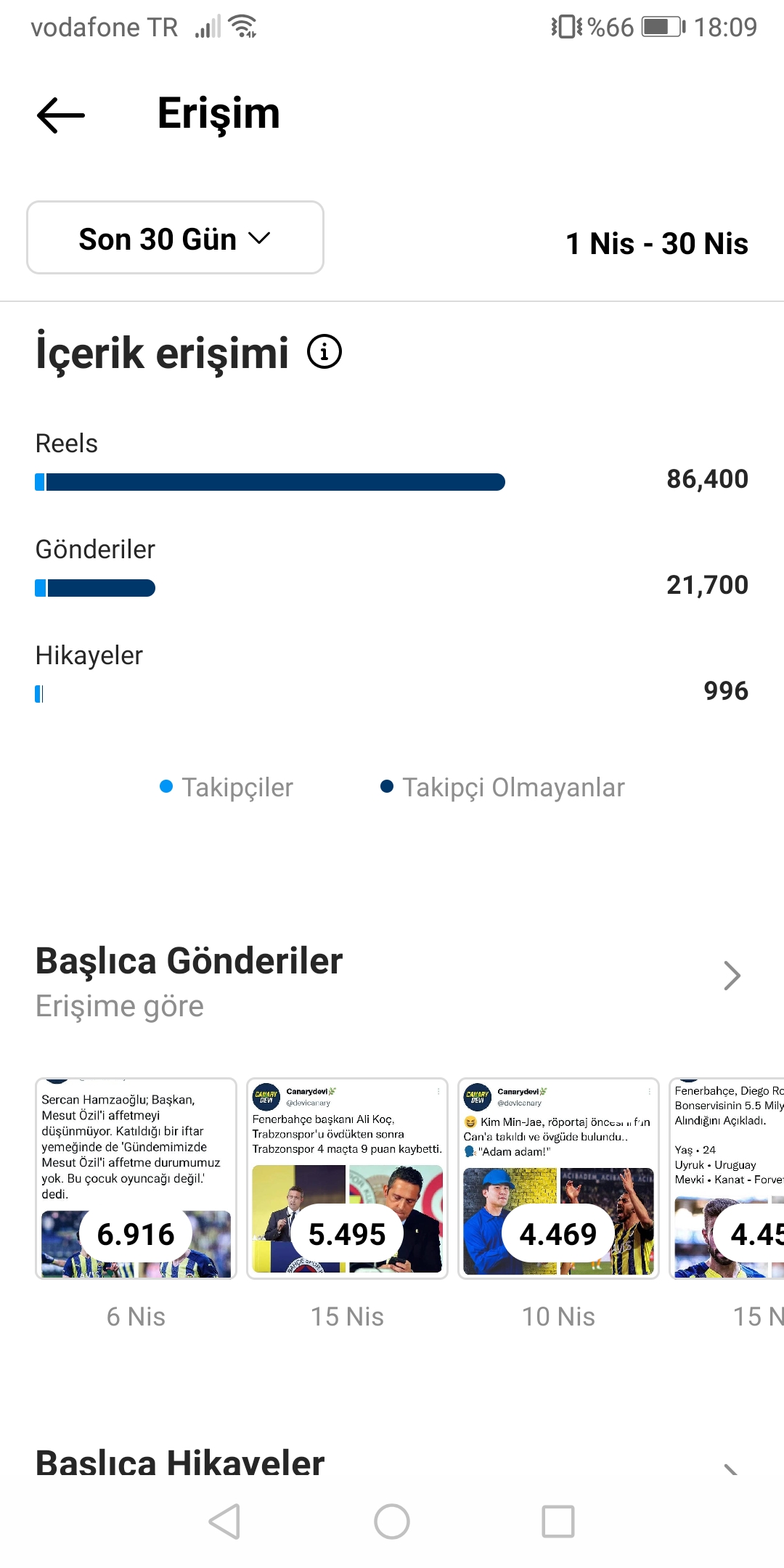Screen dimensions: 784x1568
Task: Expand Başlıca Gönderiler with the chevron
Action: pos(732,976)
